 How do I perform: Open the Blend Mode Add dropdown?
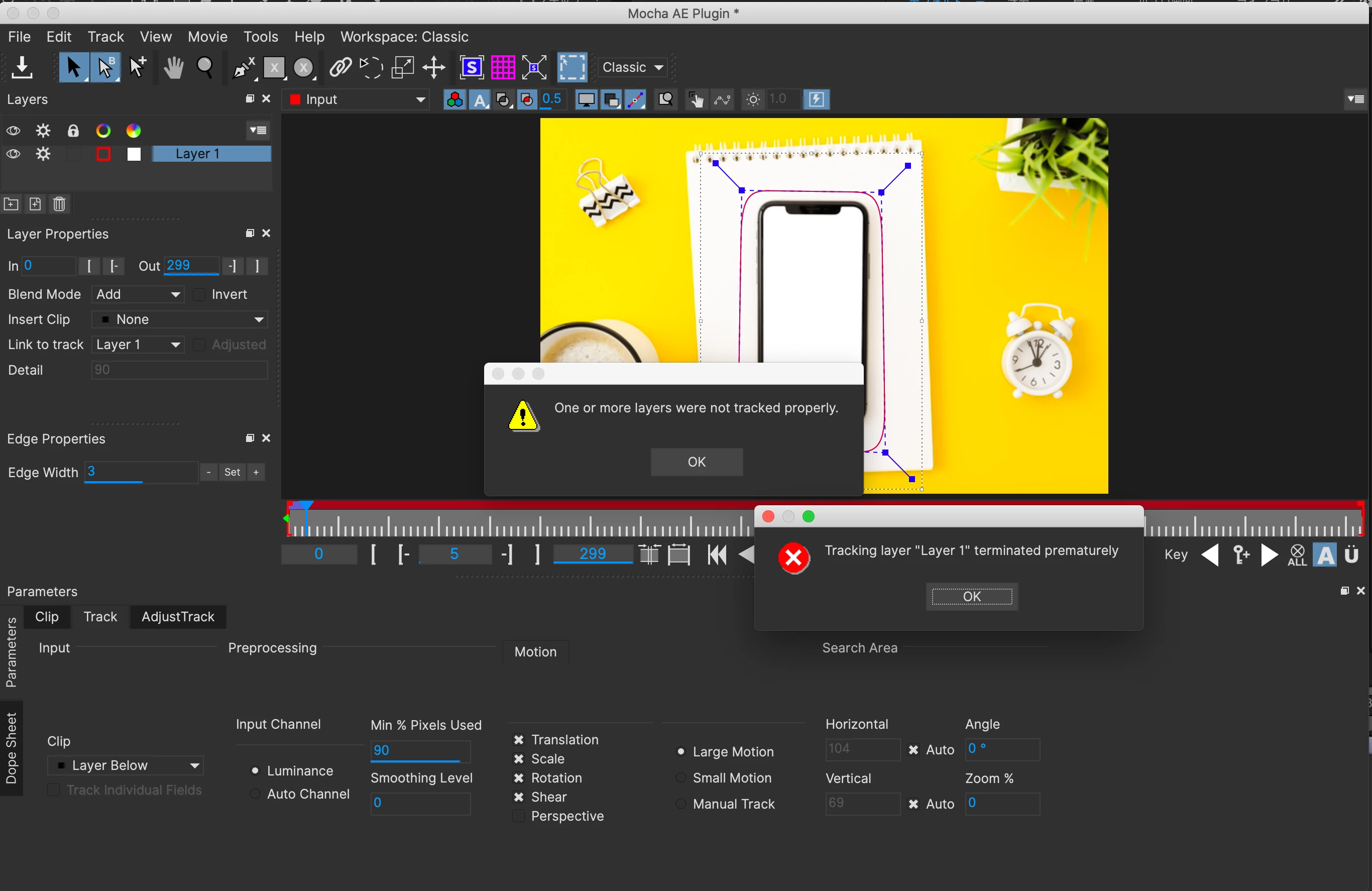(x=138, y=295)
